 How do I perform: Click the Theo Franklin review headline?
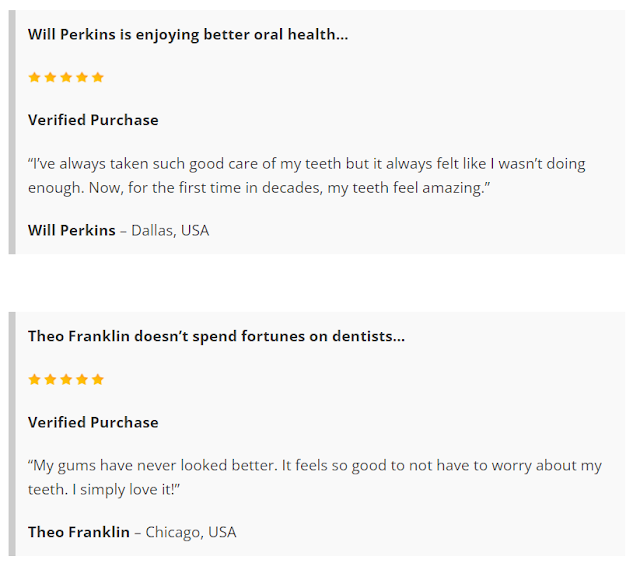pos(216,336)
